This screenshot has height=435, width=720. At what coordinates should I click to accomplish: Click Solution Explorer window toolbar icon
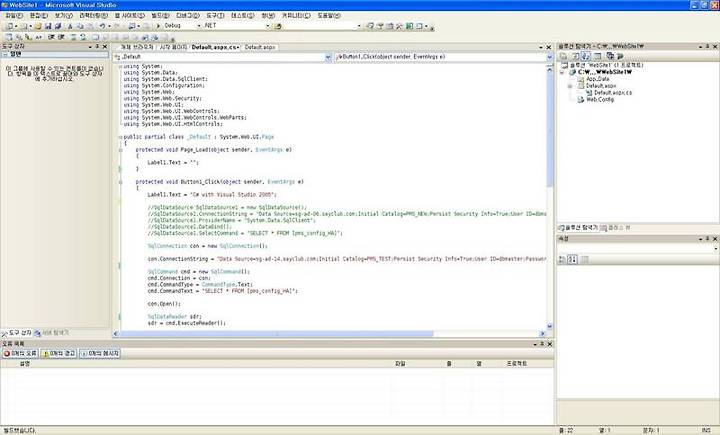click(x=371, y=26)
